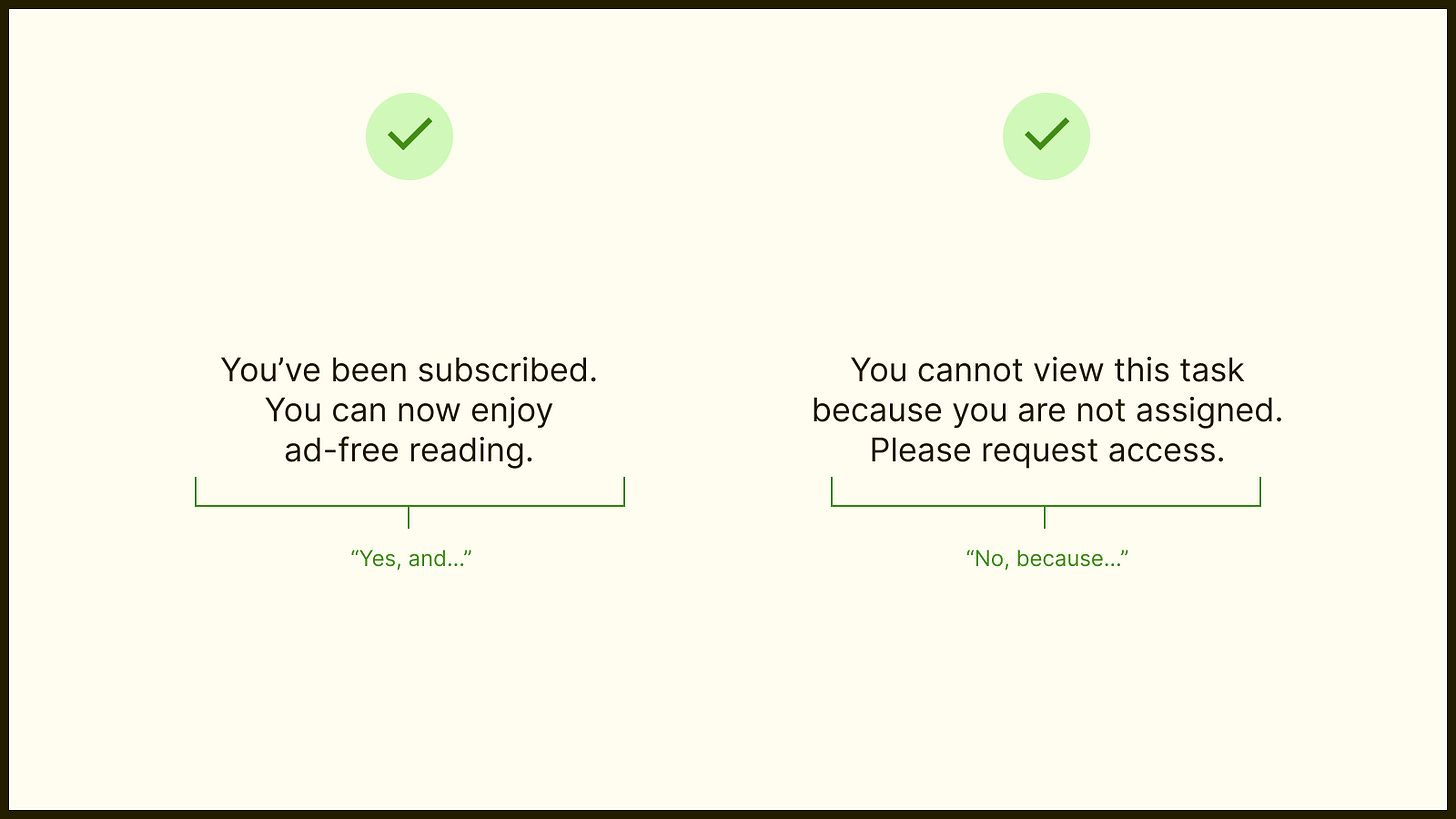Click the "Please request access." text
Viewport: 1456px width, 819px height.
point(1047,450)
